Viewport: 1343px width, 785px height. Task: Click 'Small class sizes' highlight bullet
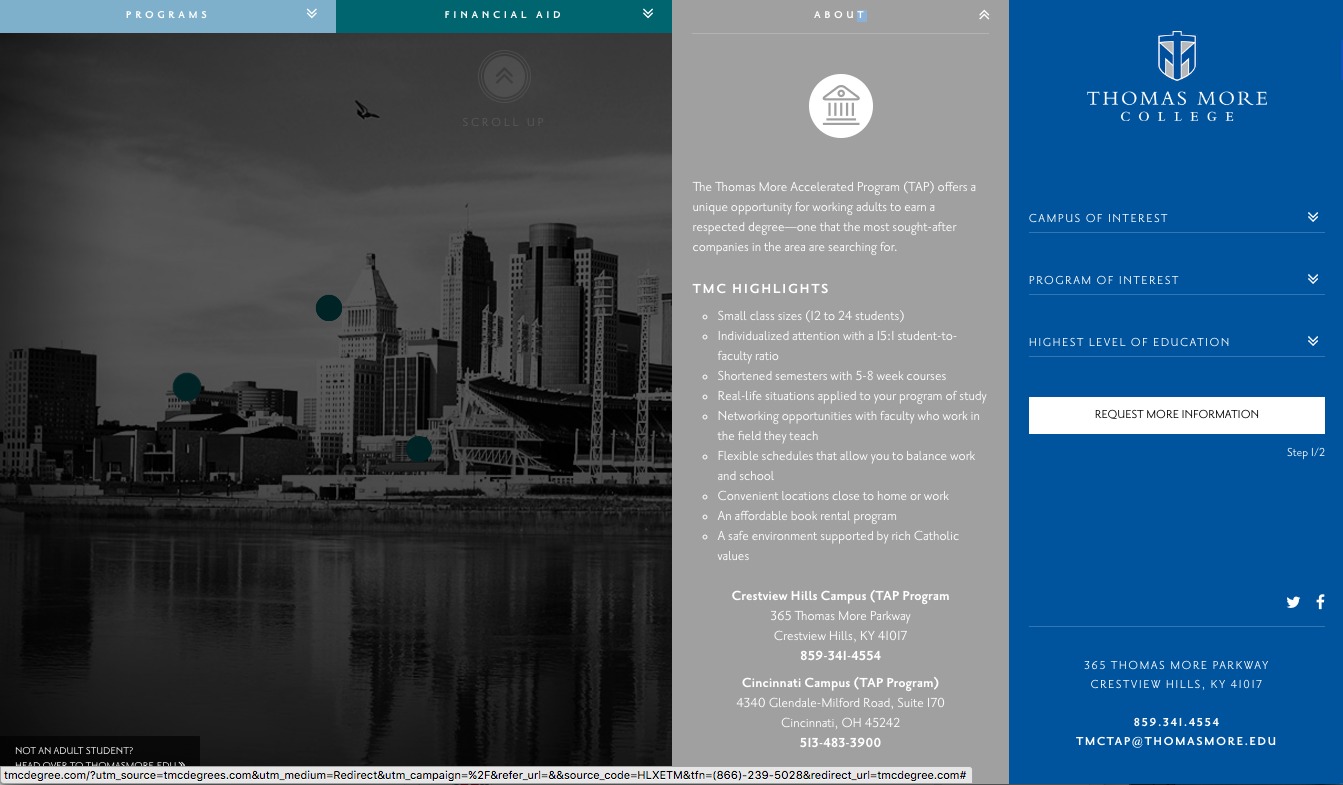point(810,316)
